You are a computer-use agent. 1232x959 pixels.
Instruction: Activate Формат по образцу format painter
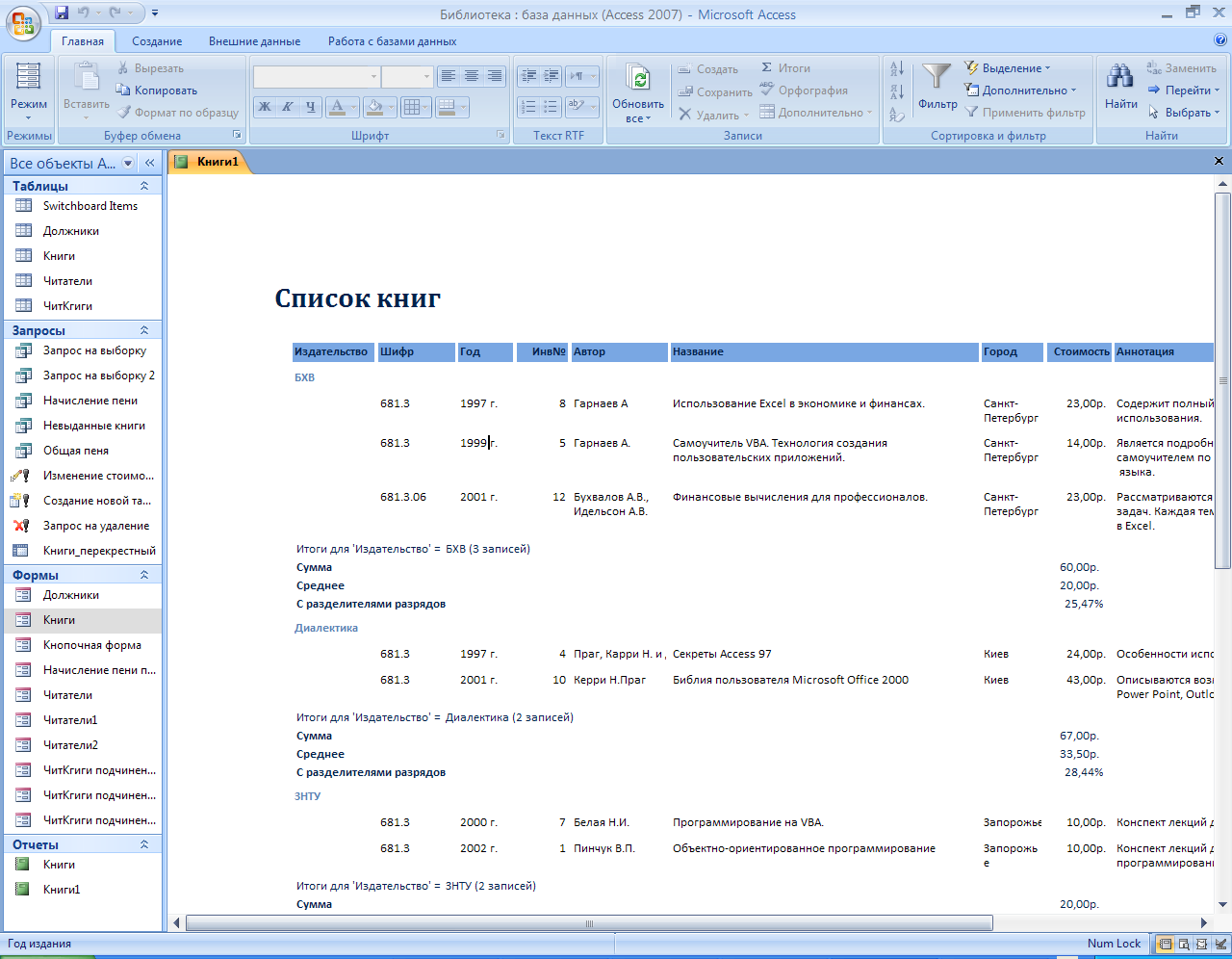(178, 113)
